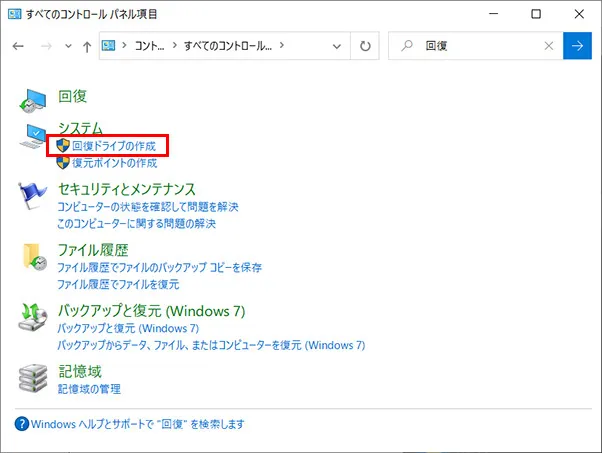
Task: Open the 回復 recovery monitor icon
Action: pos(33,101)
